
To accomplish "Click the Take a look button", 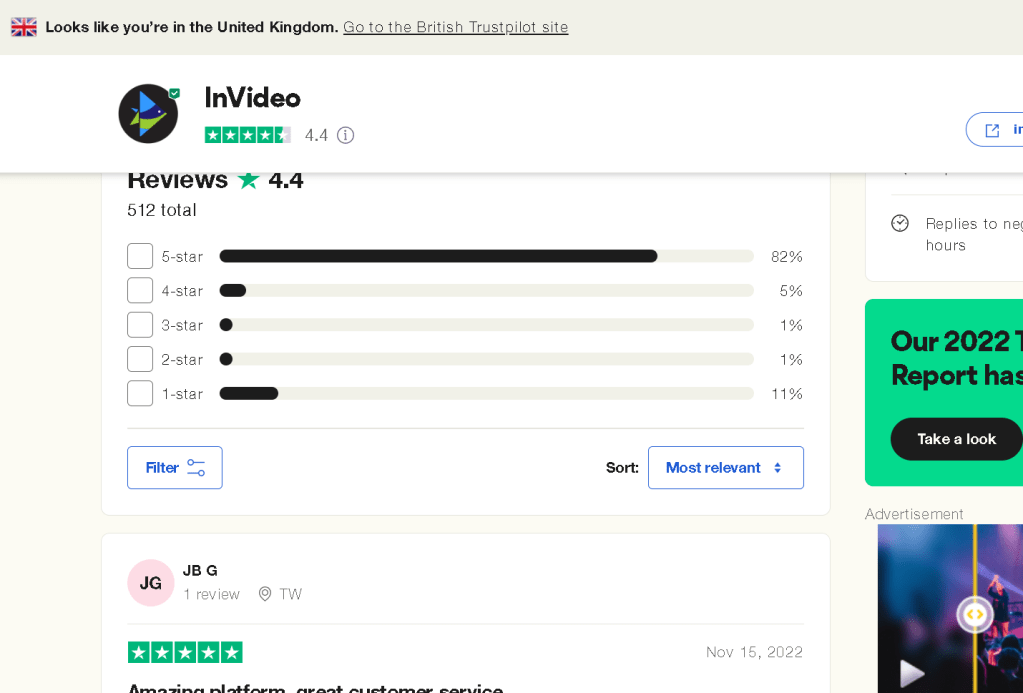I will [x=956, y=439].
